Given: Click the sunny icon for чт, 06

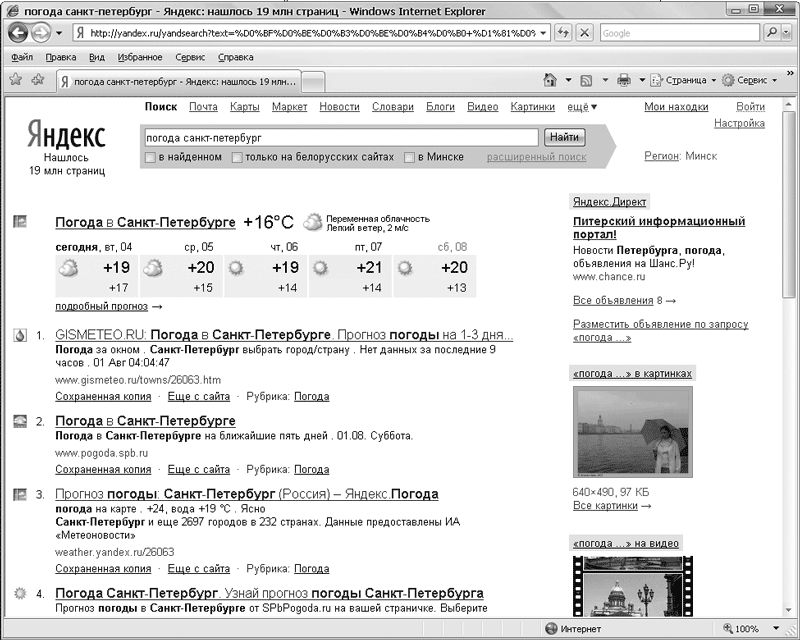Looking at the screenshot, I should coord(236,267).
